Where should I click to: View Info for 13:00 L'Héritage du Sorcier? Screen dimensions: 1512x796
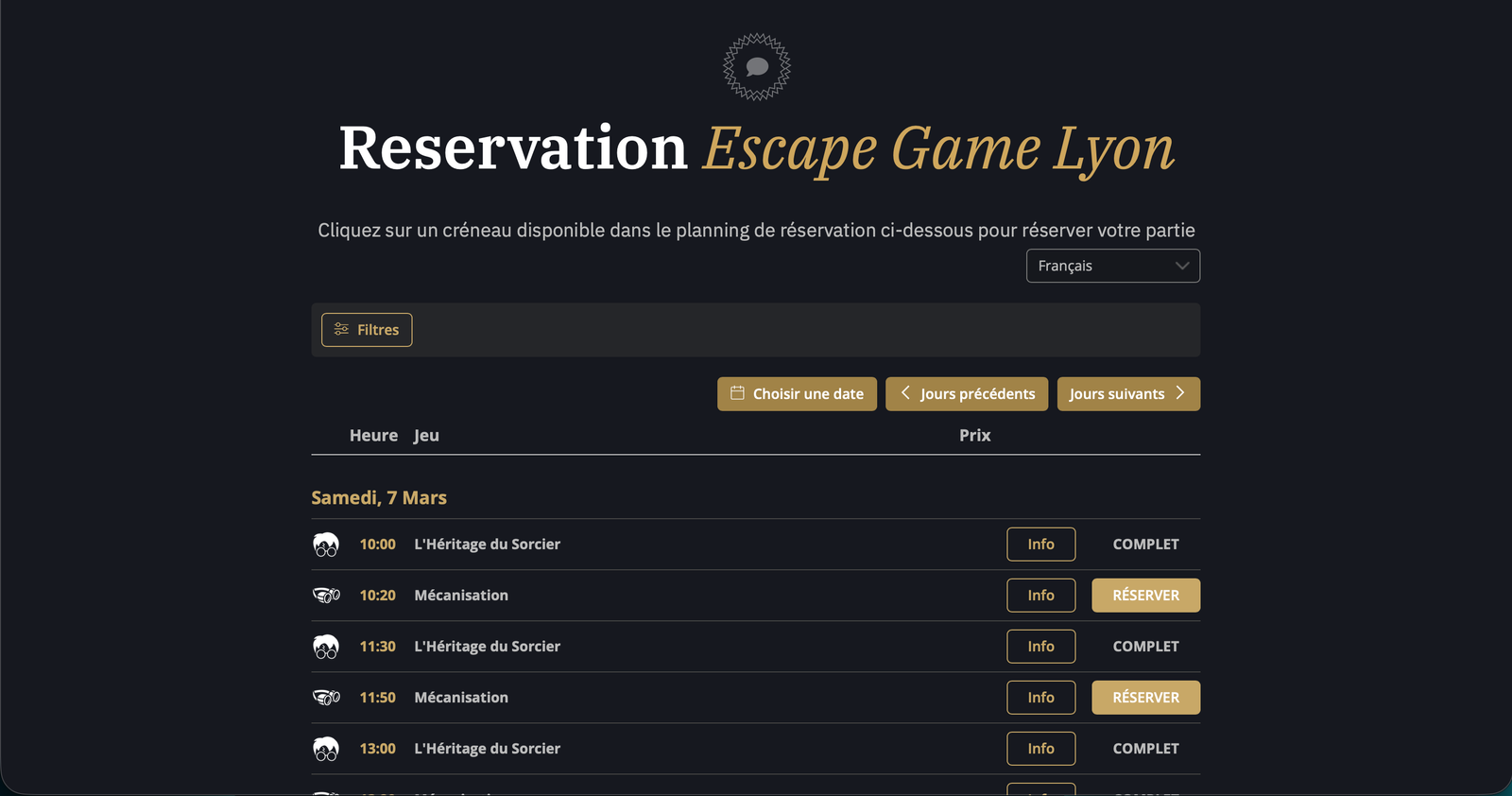coord(1040,749)
